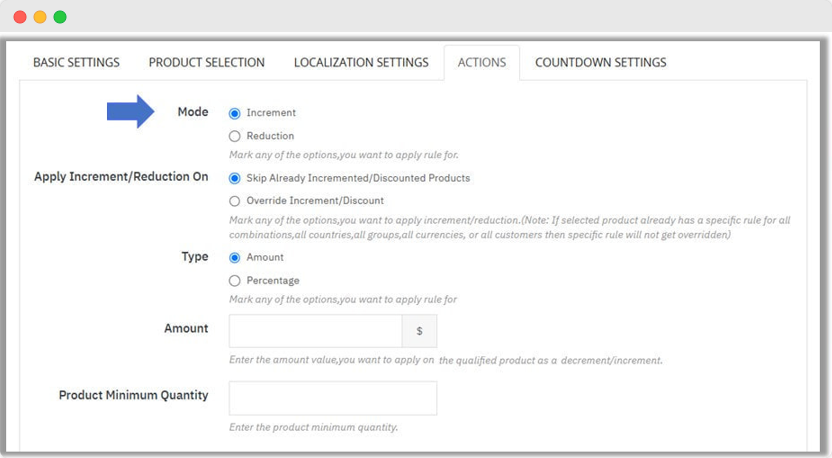Viewport: 832px width, 458px height.
Task: Click the Apply Increment/Reduction On label
Action: click(121, 177)
